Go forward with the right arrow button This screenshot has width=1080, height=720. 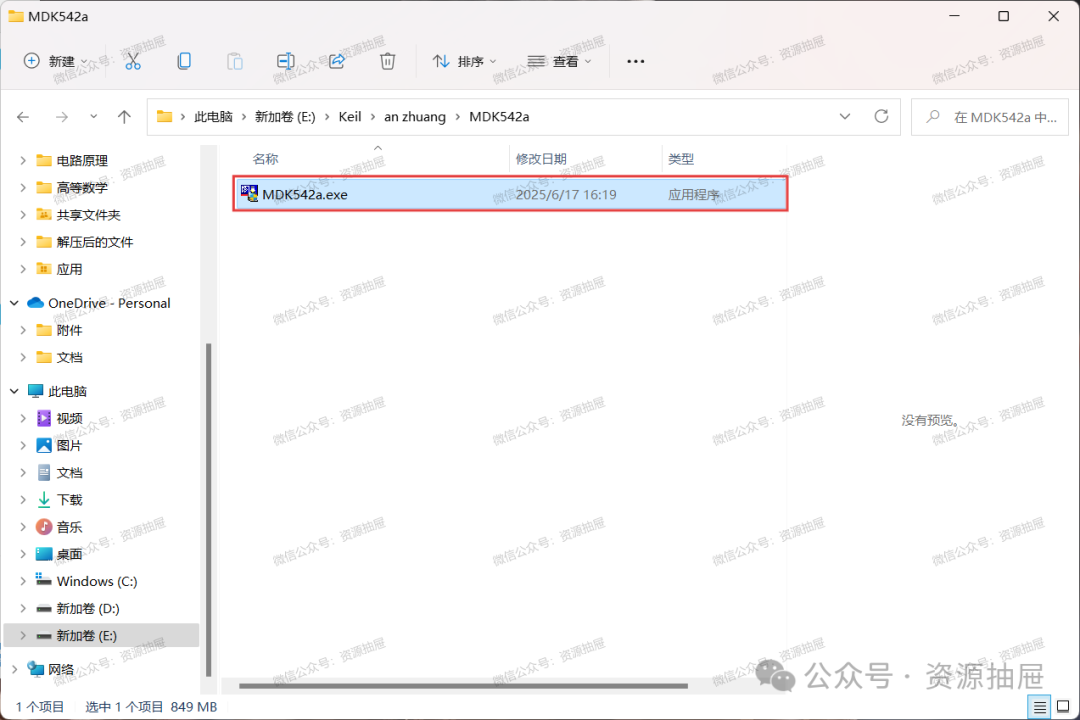pos(62,117)
